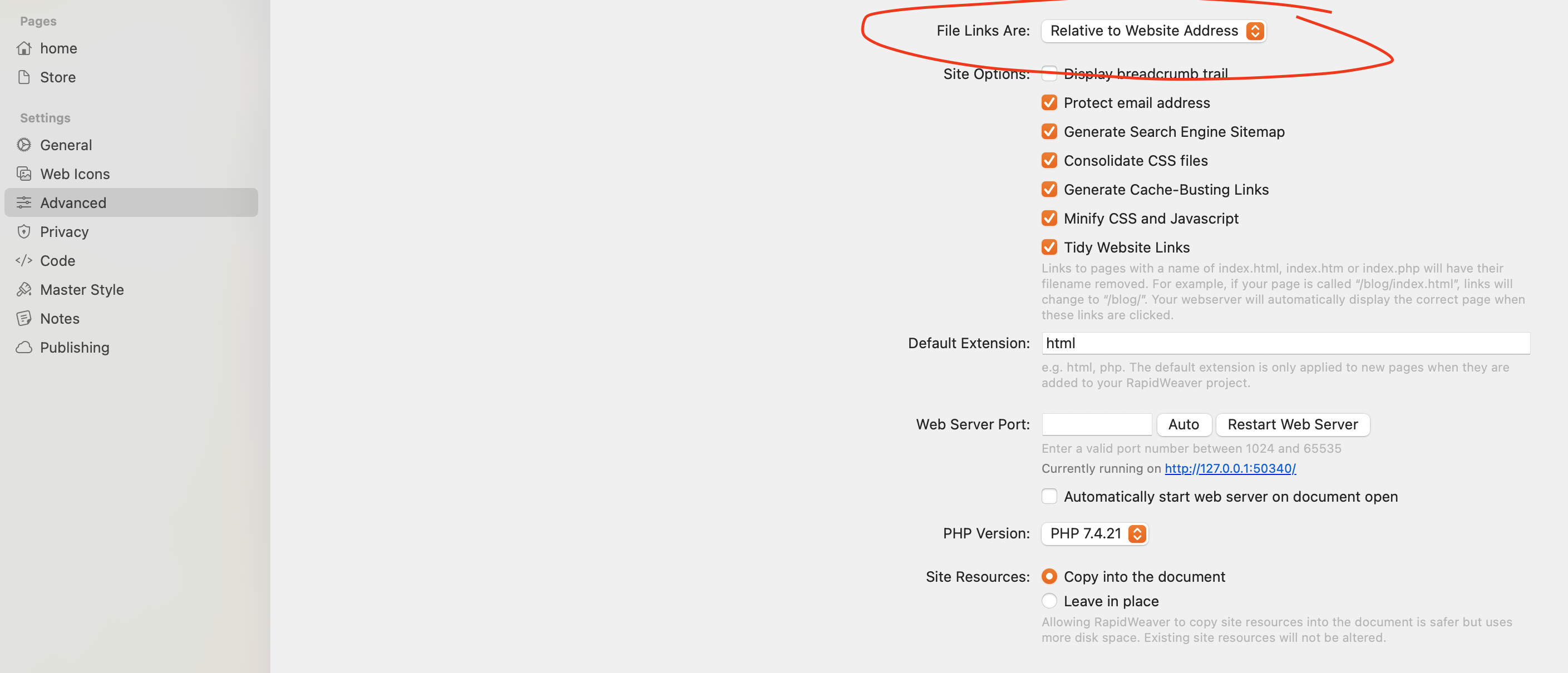Click the Code angle-brackets icon

(x=24, y=260)
